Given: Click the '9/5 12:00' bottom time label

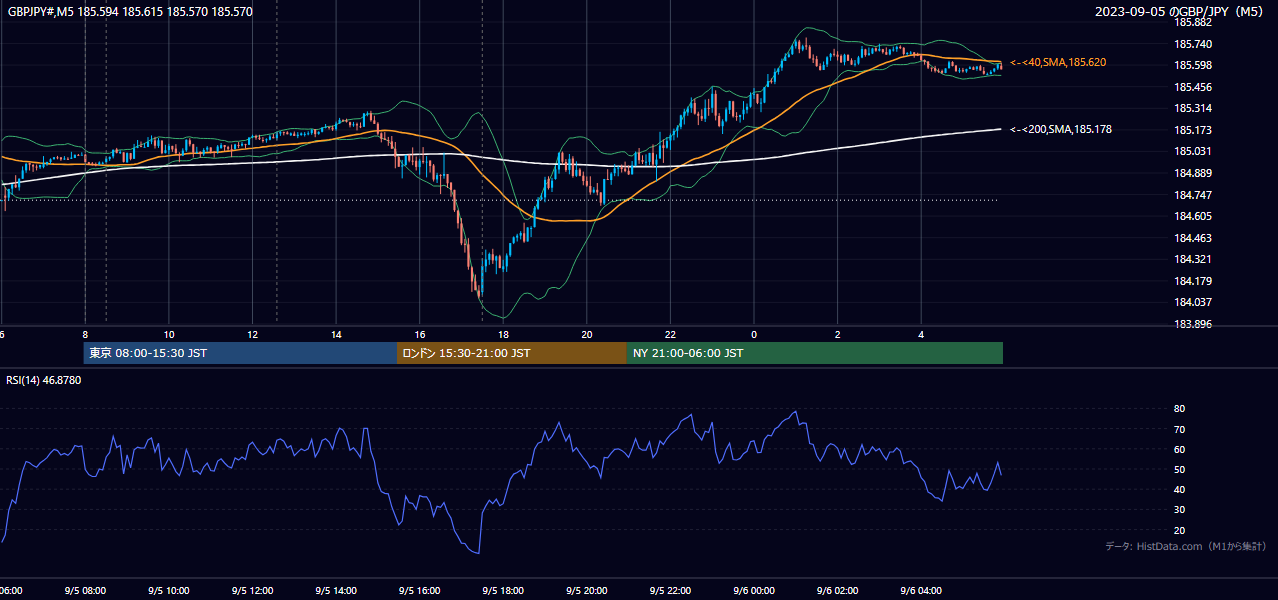Looking at the screenshot, I should coord(252,591).
